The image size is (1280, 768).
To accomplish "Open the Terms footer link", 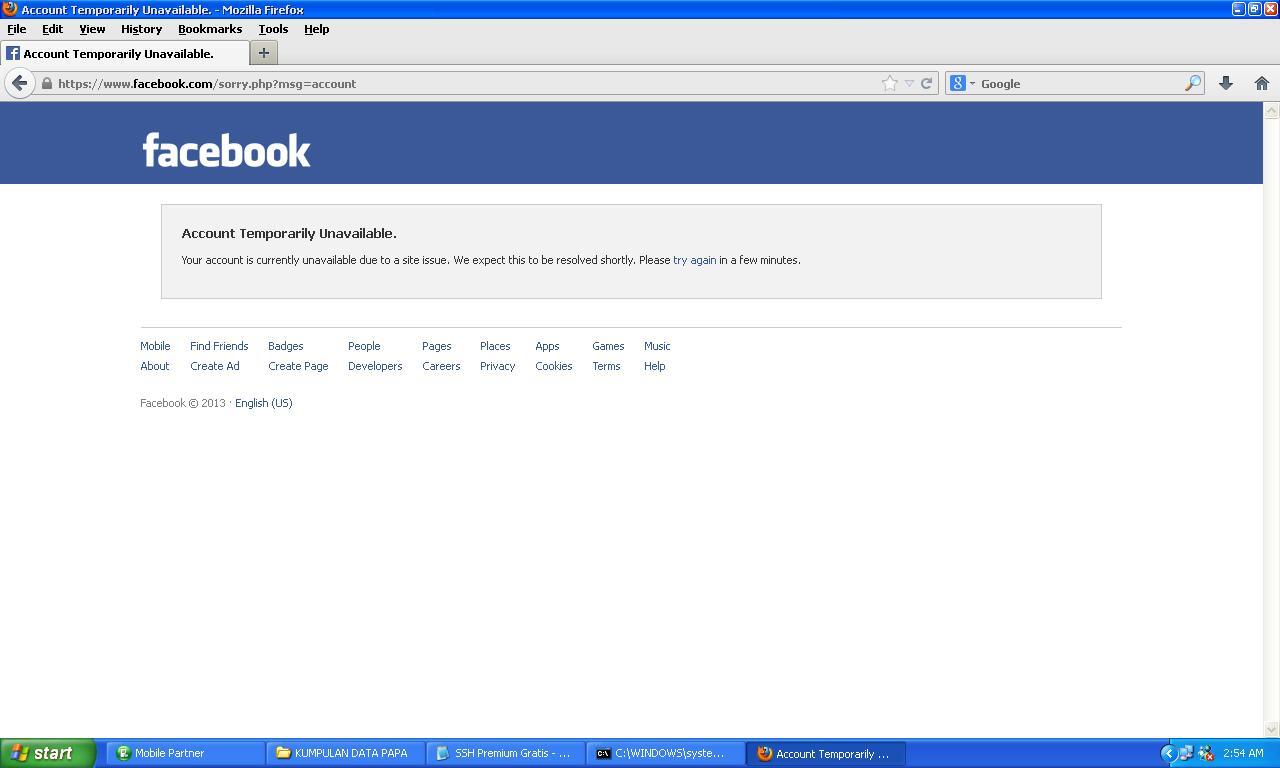I will click(x=606, y=366).
